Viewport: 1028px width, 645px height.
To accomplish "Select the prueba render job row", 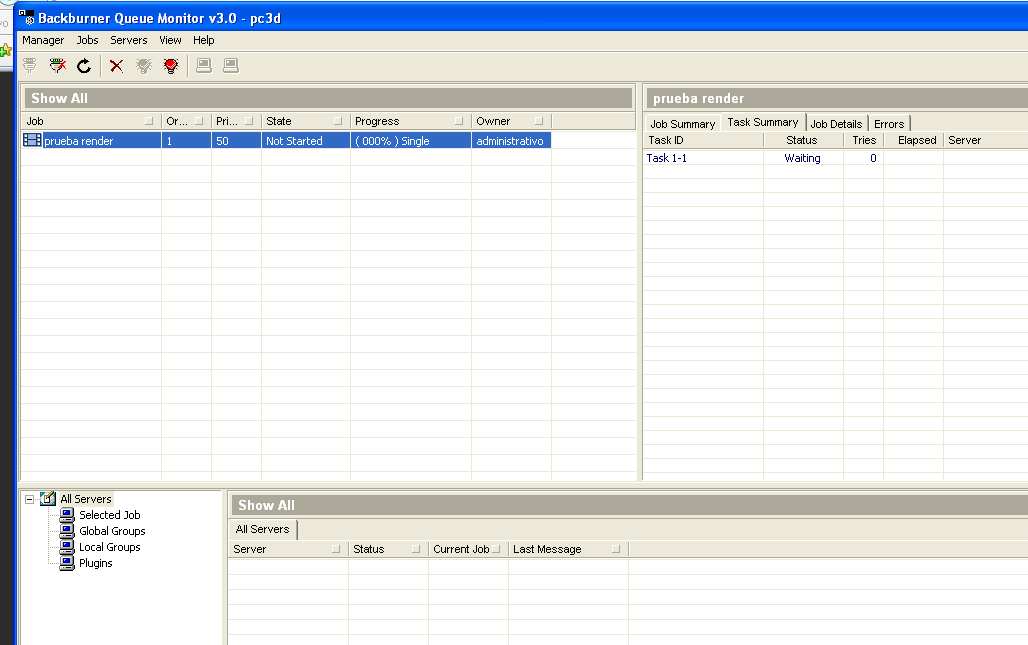I will 286,140.
